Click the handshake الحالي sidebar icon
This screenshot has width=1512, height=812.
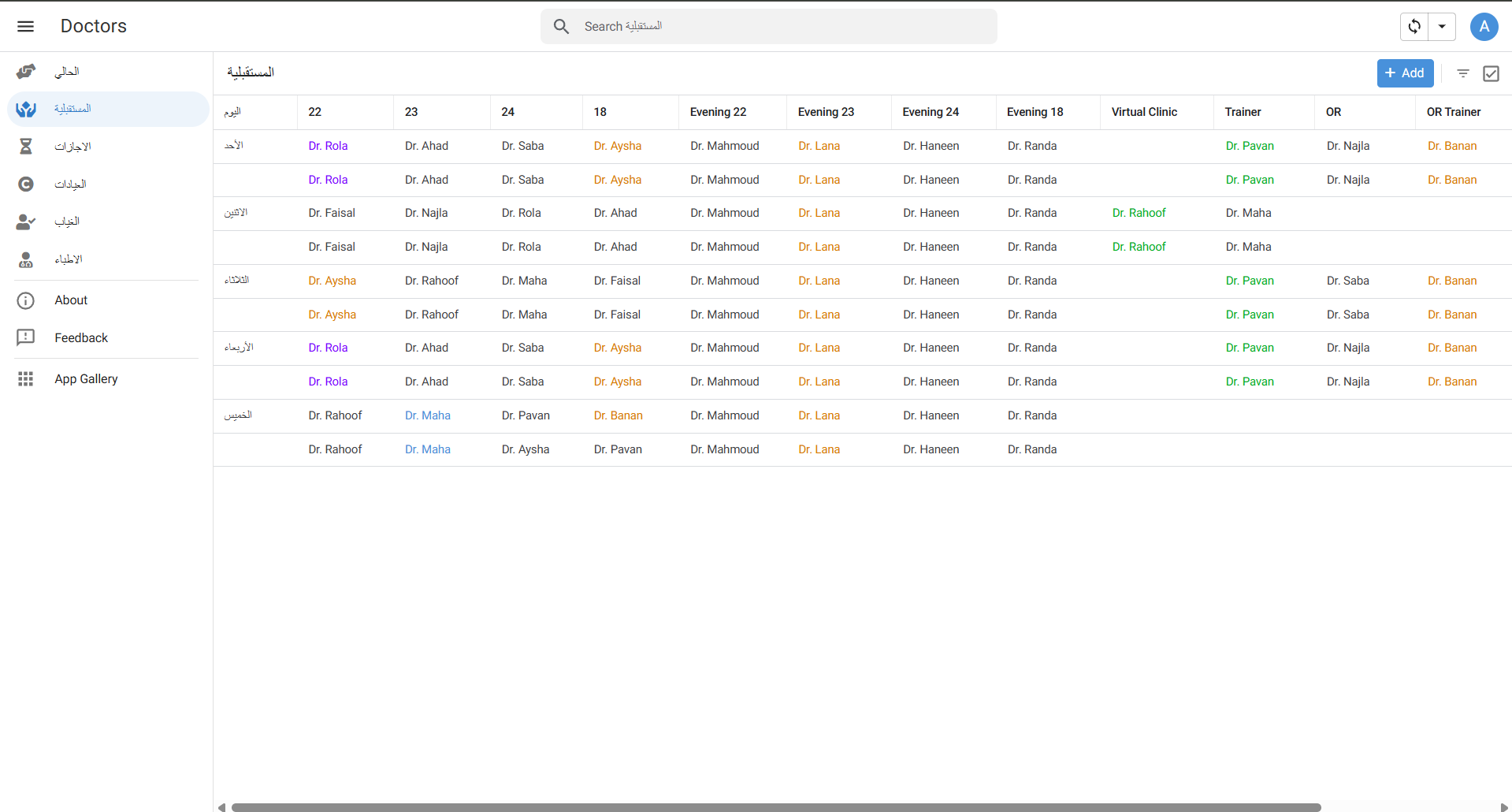pos(26,72)
